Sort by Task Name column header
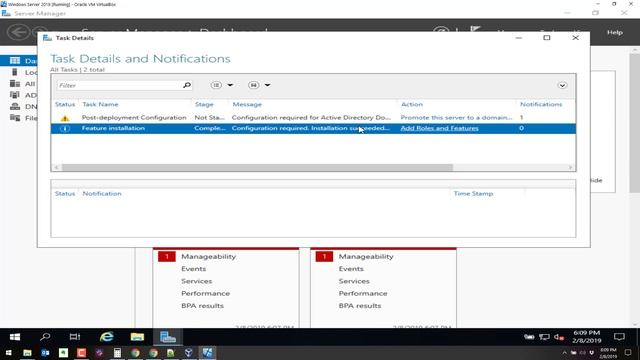The image size is (640, 360). pos(100,104)
